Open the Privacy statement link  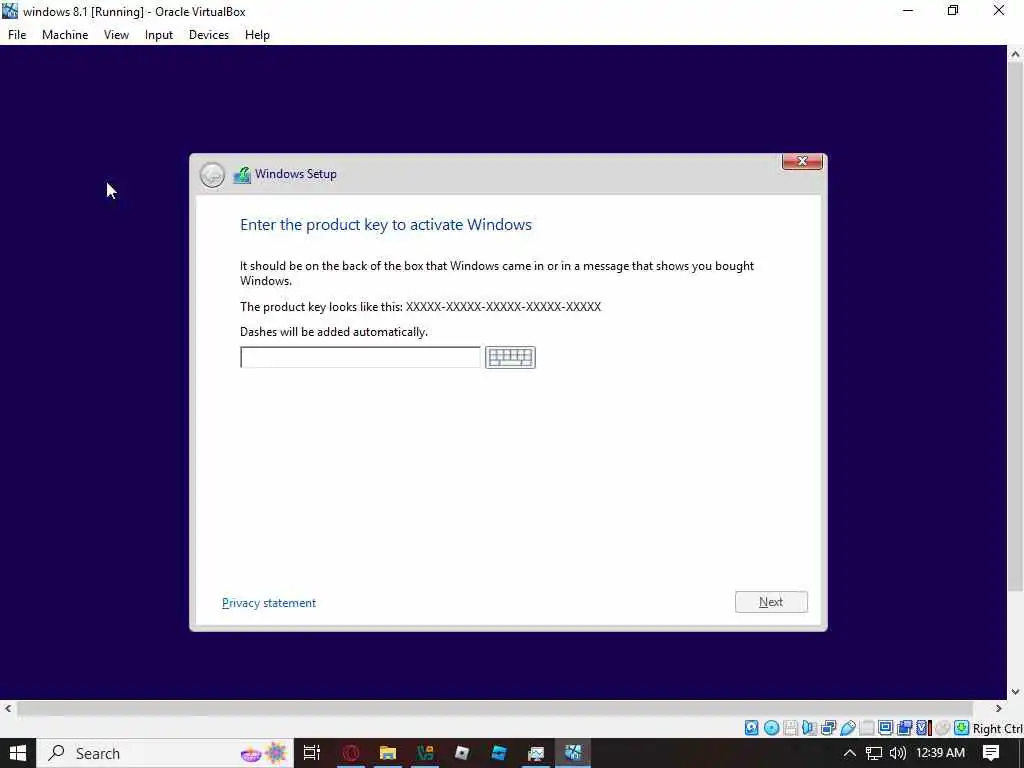click(x=268, y=603)
